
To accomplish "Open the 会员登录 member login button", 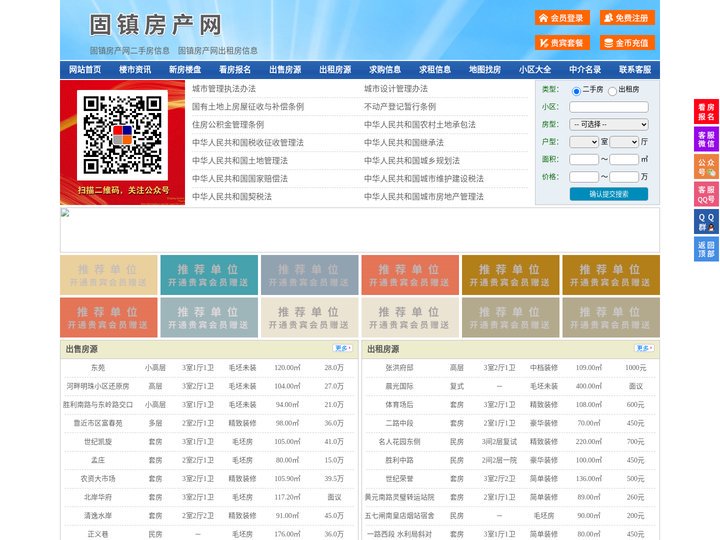I will pyautogui.click(x=562, y=18).
